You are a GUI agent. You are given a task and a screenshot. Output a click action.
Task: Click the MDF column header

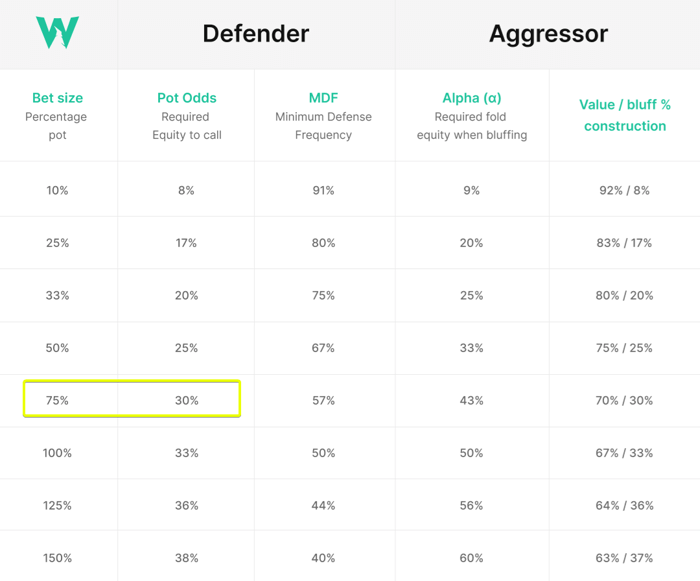point(323,98)
